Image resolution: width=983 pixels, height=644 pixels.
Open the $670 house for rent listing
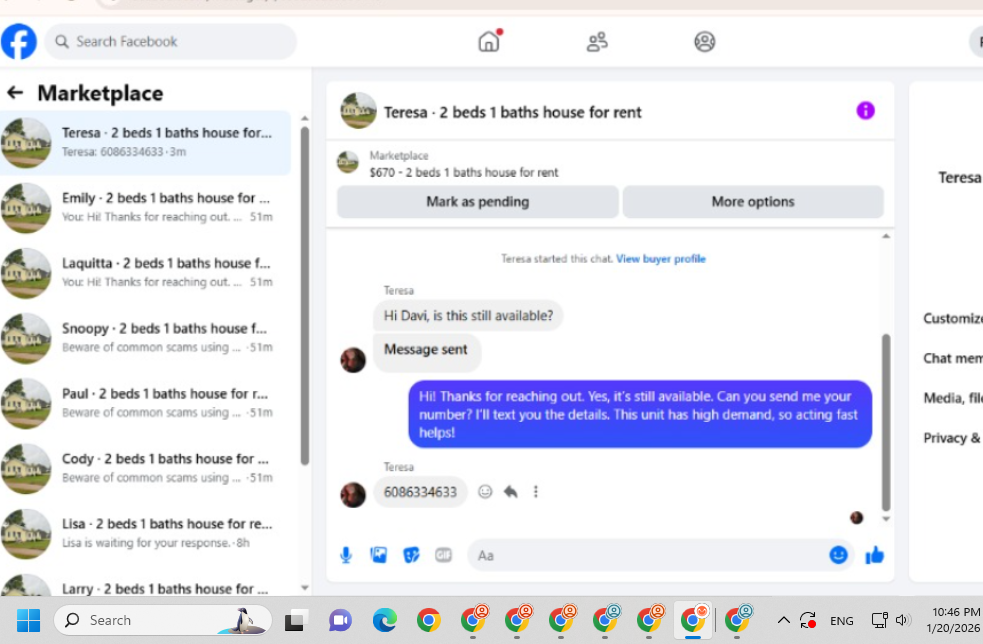[463, 172]
